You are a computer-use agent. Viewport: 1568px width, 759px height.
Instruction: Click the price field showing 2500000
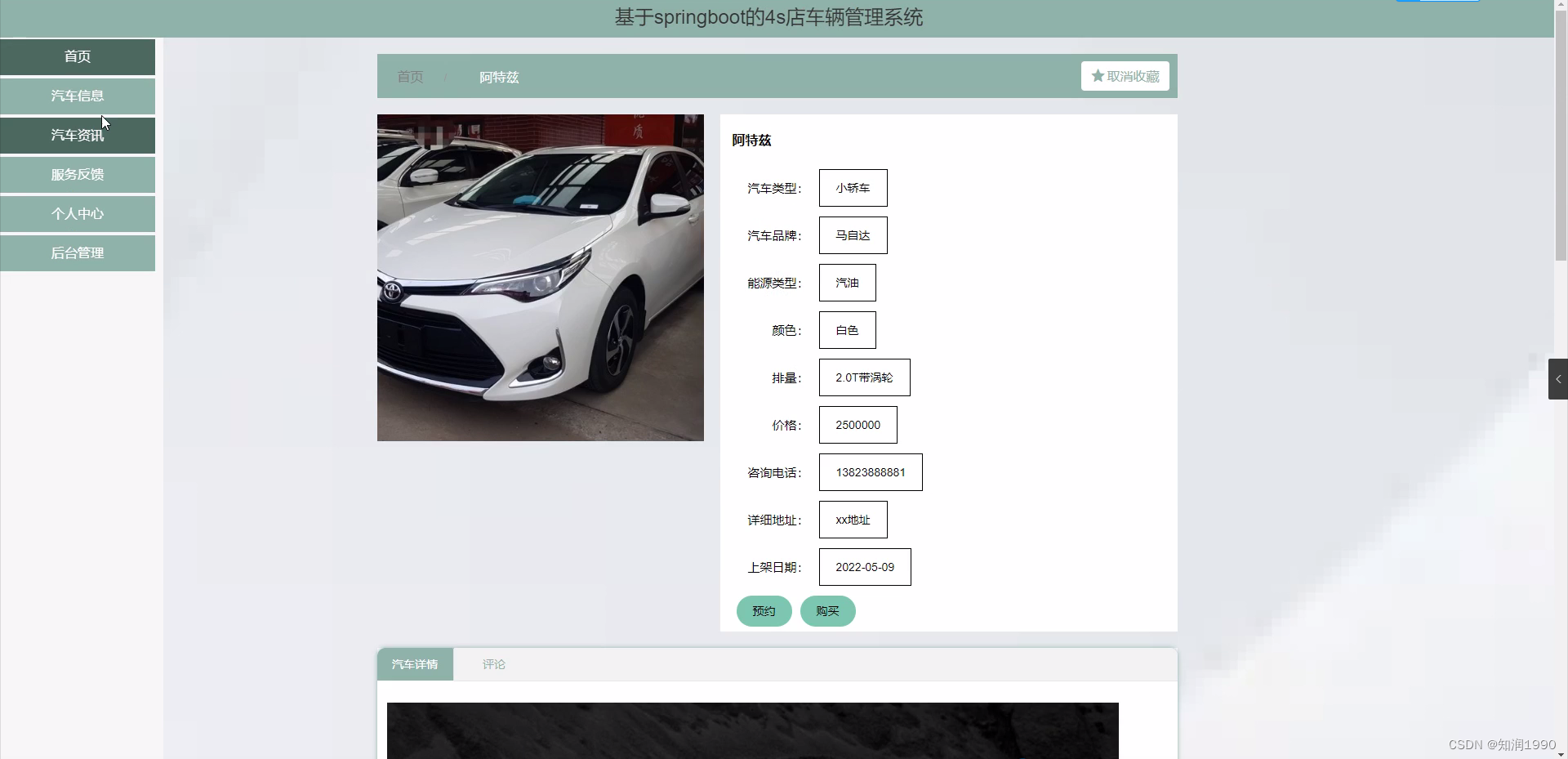(857, 424)
